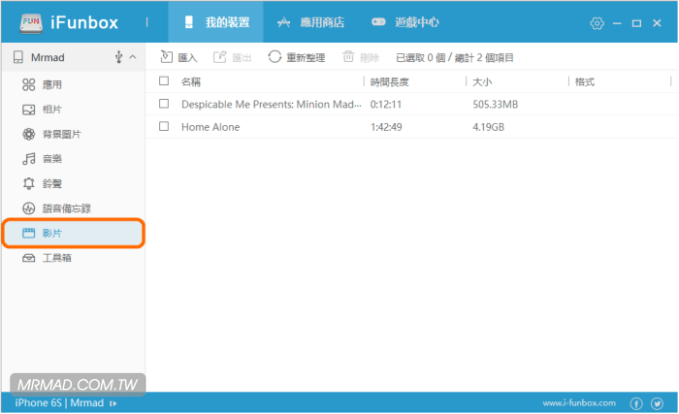Click the Refresh (重新整理) button

pos(297,57)
